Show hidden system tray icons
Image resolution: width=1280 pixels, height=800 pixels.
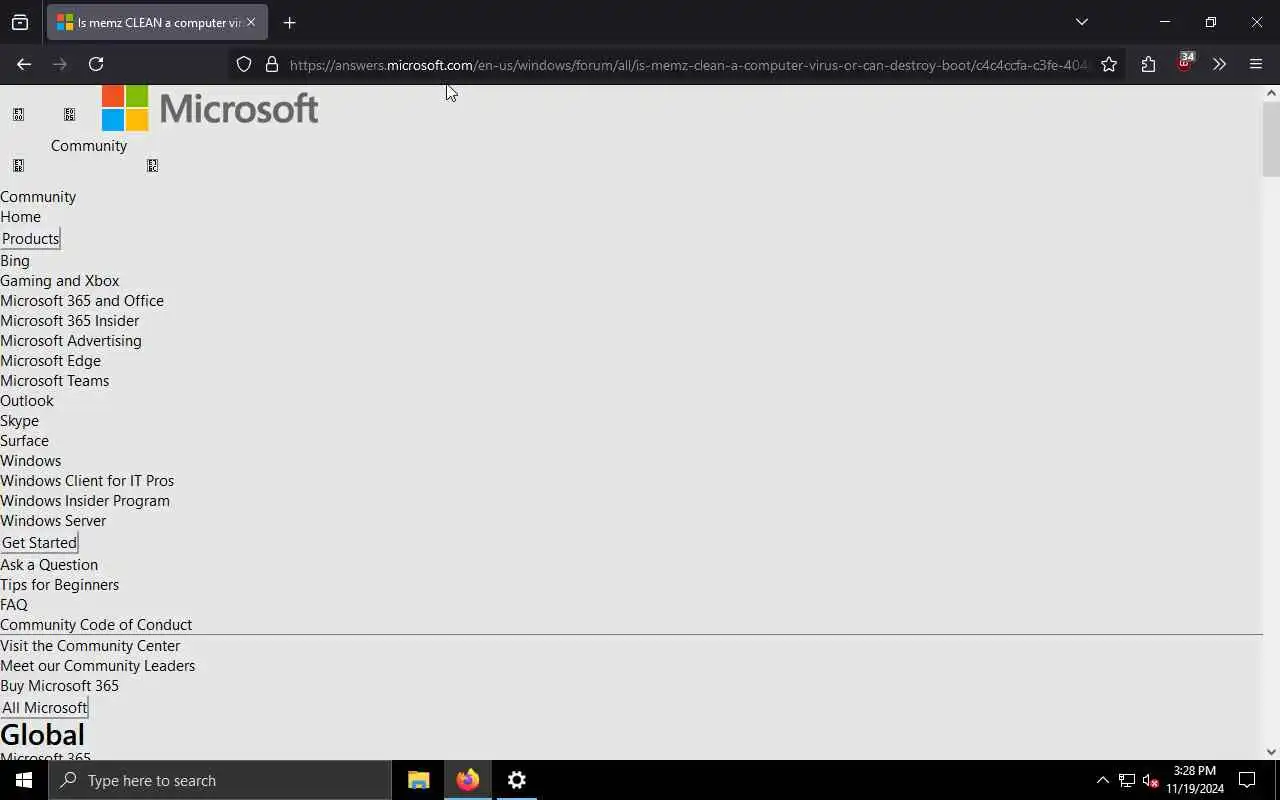coord(1102,780)
